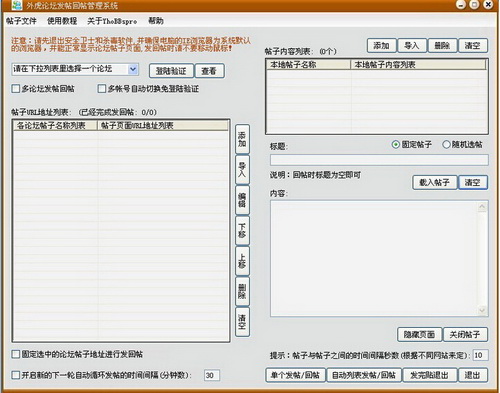The width and height of the screenshot is (500, 393).
Task: Click the vertical 导入 button beside URL list
Action: 242,170
